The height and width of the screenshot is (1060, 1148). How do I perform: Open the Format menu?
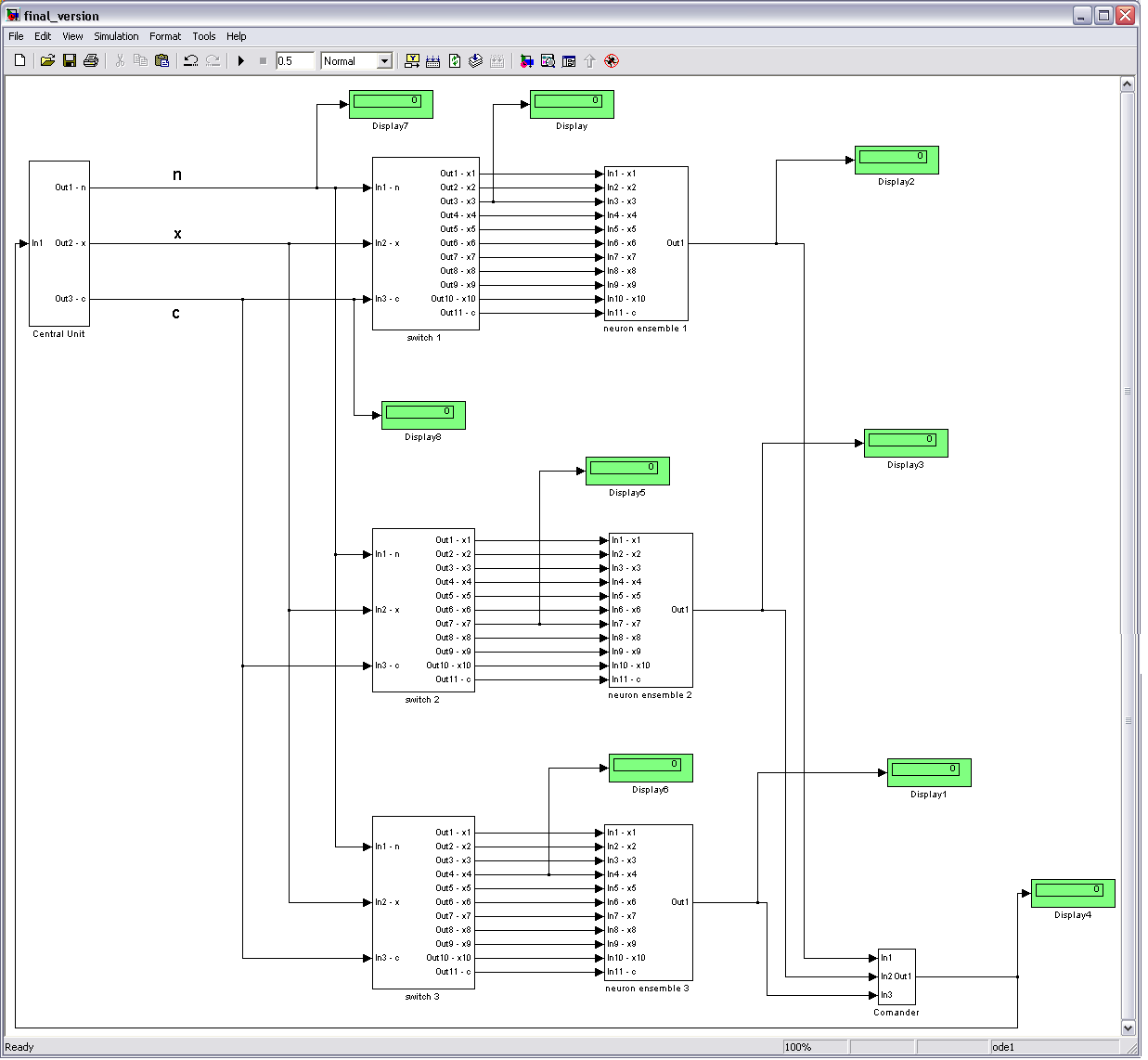click(165, 36)
